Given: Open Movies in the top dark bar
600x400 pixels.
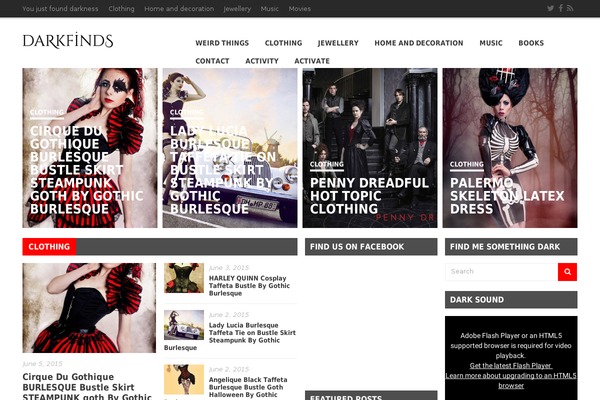Looking at the screenshot, I should [x=300, y=8].
